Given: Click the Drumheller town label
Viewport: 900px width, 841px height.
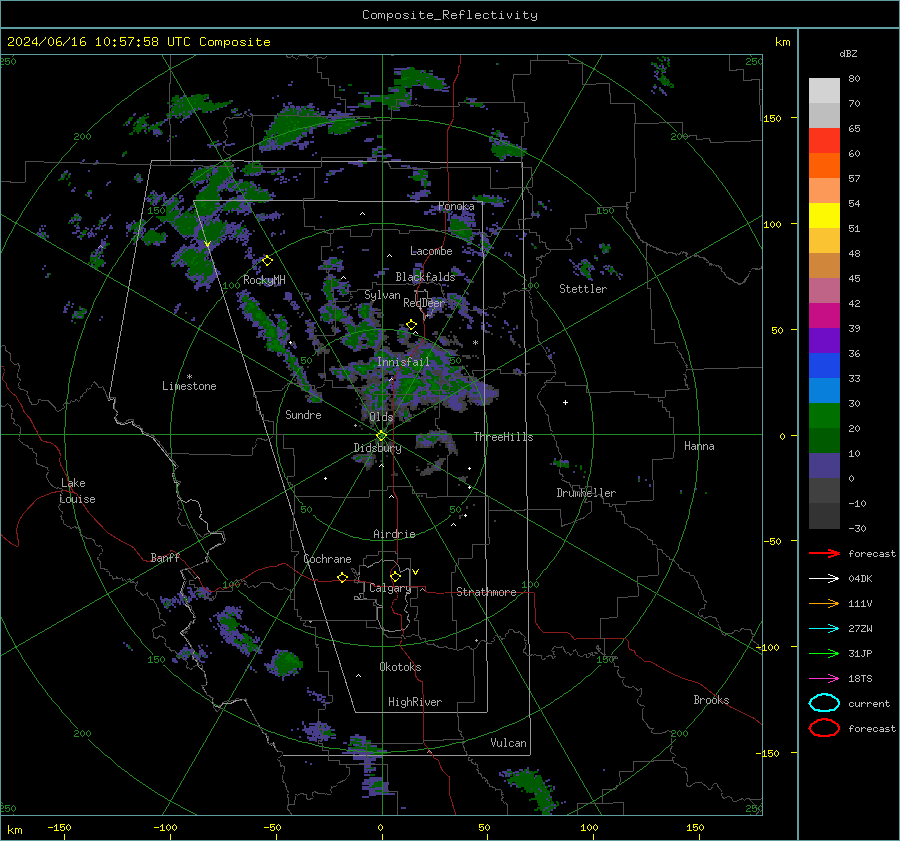Looking at the screenshot, I should (586, 493).
